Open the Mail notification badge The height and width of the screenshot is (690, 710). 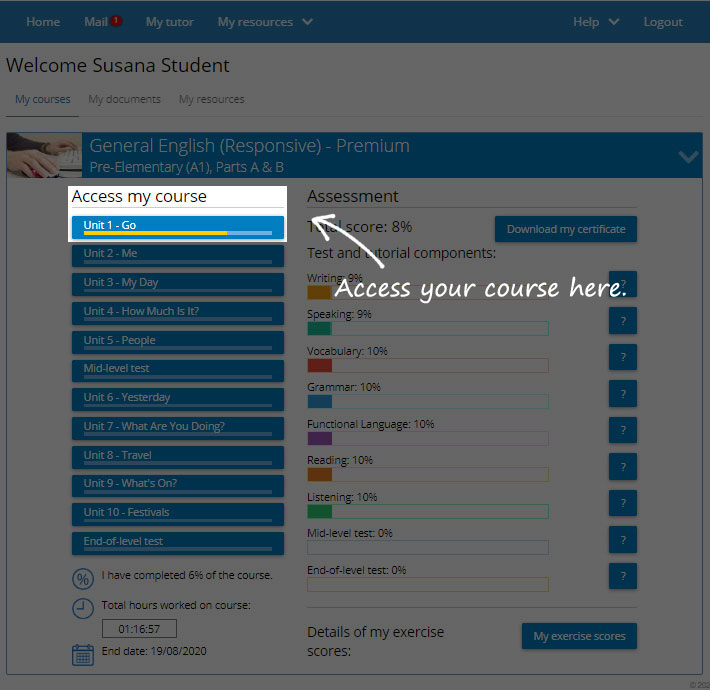[x=116, y=21]
